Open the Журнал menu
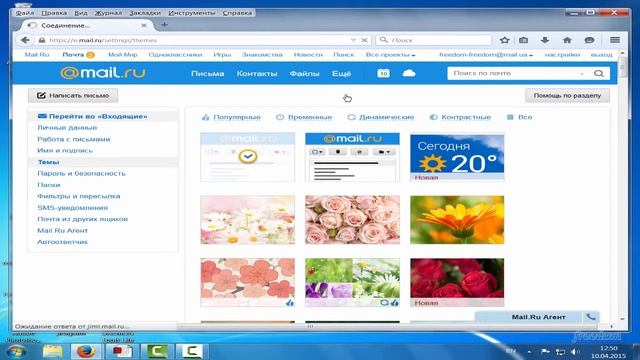The image size is (640, 360). [108, 13]
